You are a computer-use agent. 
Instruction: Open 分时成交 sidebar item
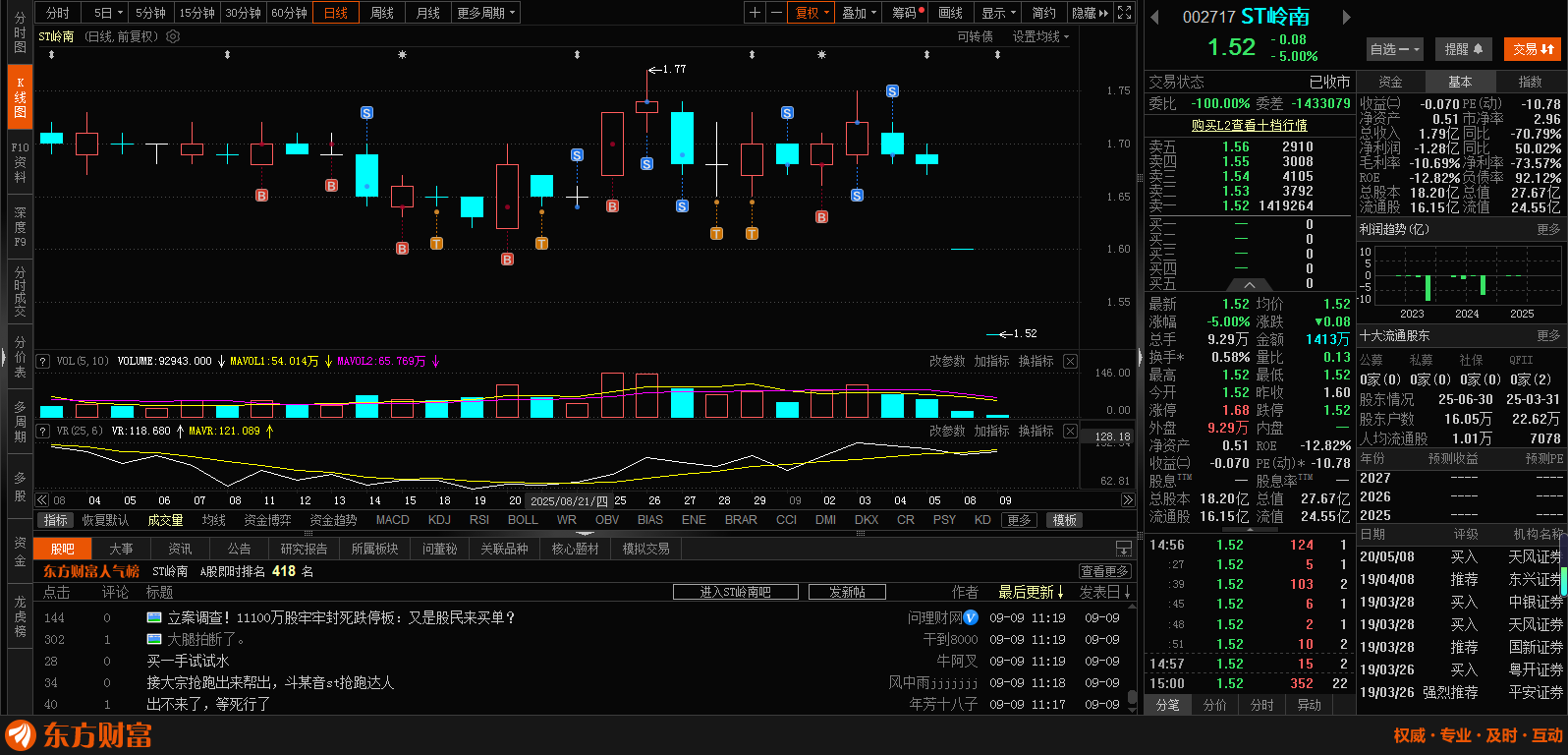point(20,292)
